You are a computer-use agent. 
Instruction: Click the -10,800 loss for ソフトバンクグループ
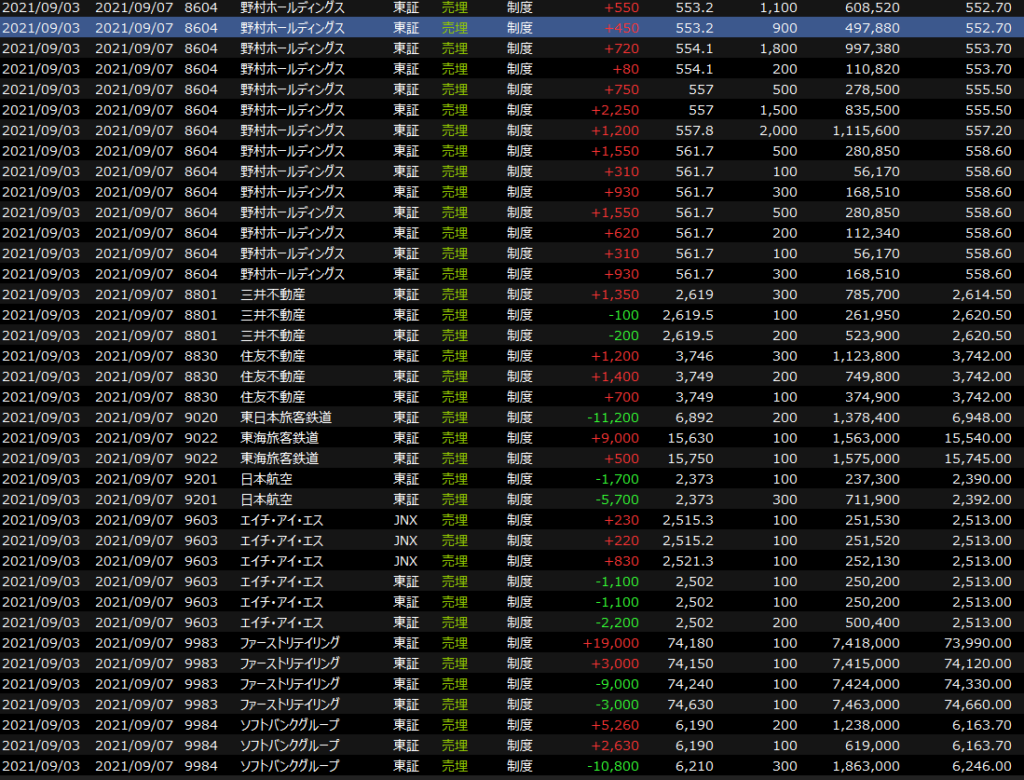(611, 766)
